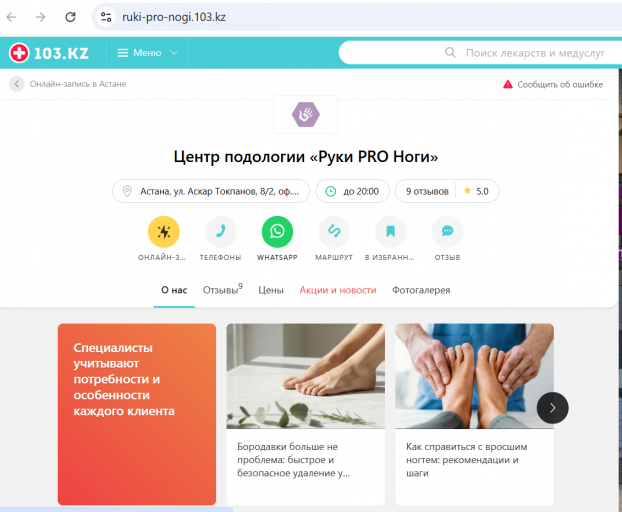Click the yellow online booking lightning icon
Screen dimensions: 622x512
163,232
